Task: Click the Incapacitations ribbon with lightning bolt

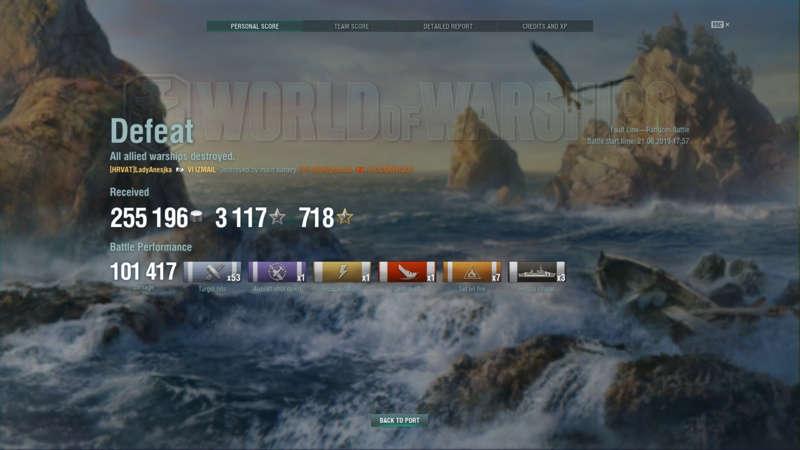Action: click(x=342, y=272)
